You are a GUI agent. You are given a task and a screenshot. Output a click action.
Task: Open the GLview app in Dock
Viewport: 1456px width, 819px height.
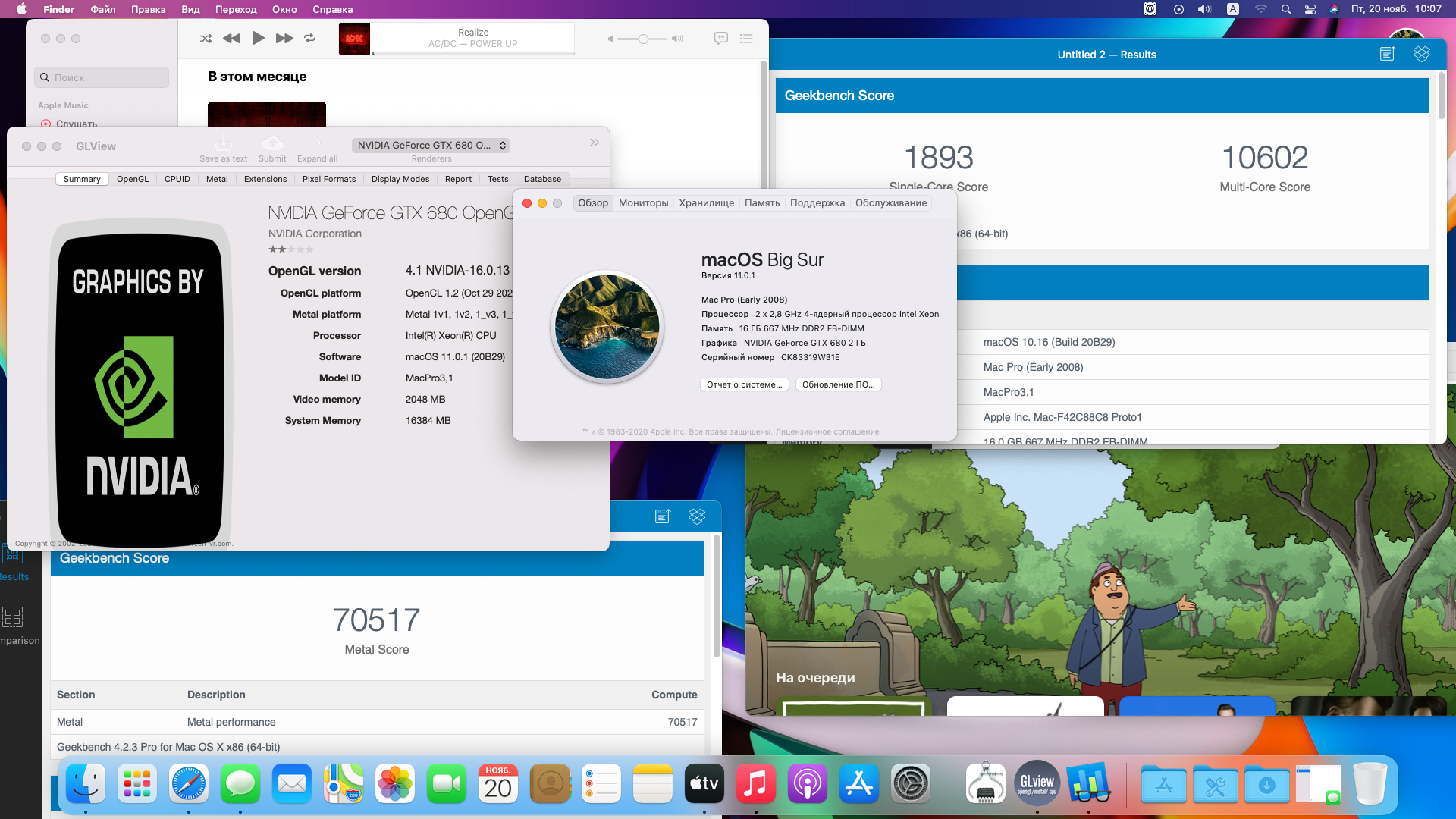tap(1037, 784)
